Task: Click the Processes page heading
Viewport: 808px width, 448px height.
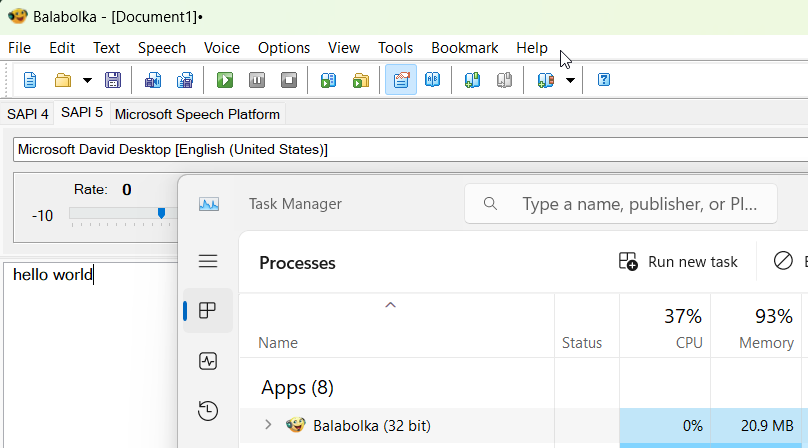Action: click(297, 263)
